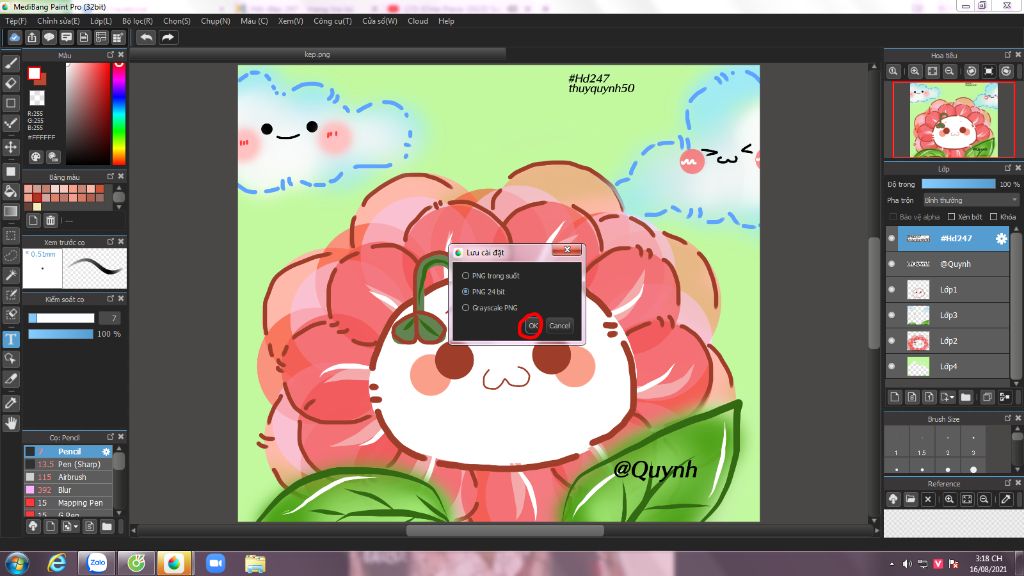Hide the Lớp1 layer

(892, 289)
